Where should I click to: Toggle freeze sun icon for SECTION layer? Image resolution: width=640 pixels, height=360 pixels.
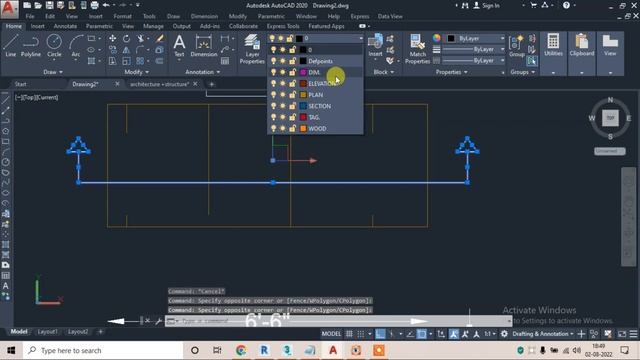282,106
